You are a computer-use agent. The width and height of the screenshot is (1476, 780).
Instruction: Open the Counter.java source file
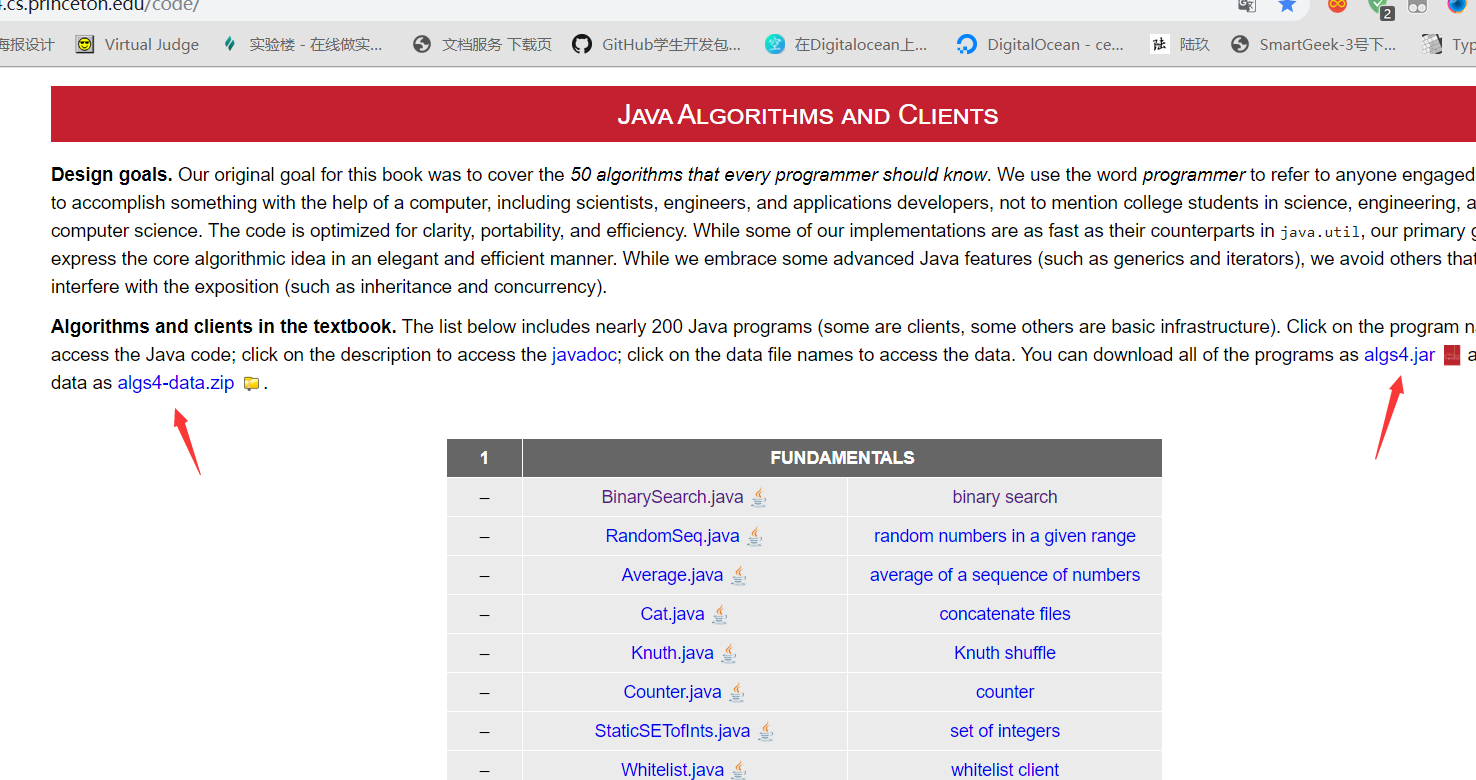pyautogui.click(x=672, y=691)
